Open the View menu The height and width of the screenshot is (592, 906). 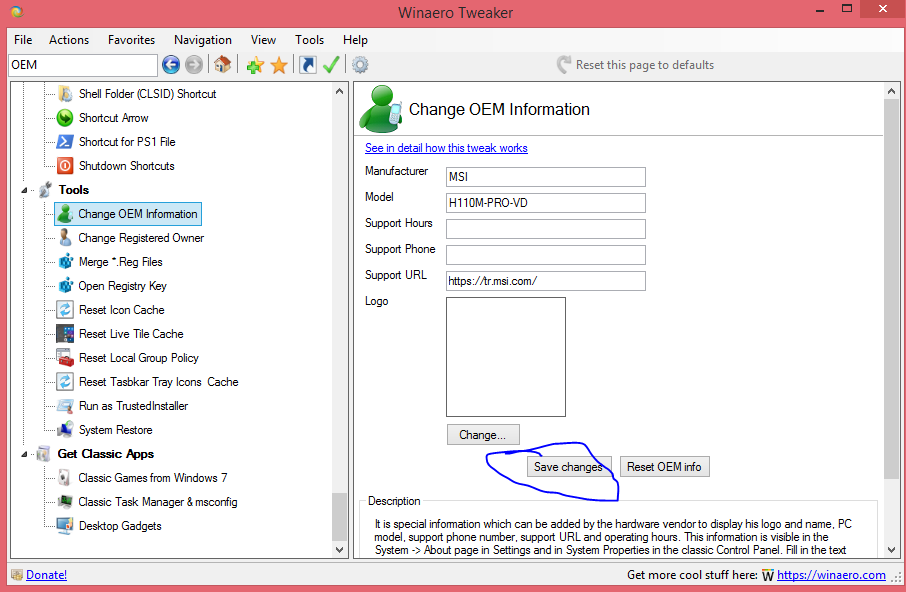pyautogui.click(x=263, y=40)
